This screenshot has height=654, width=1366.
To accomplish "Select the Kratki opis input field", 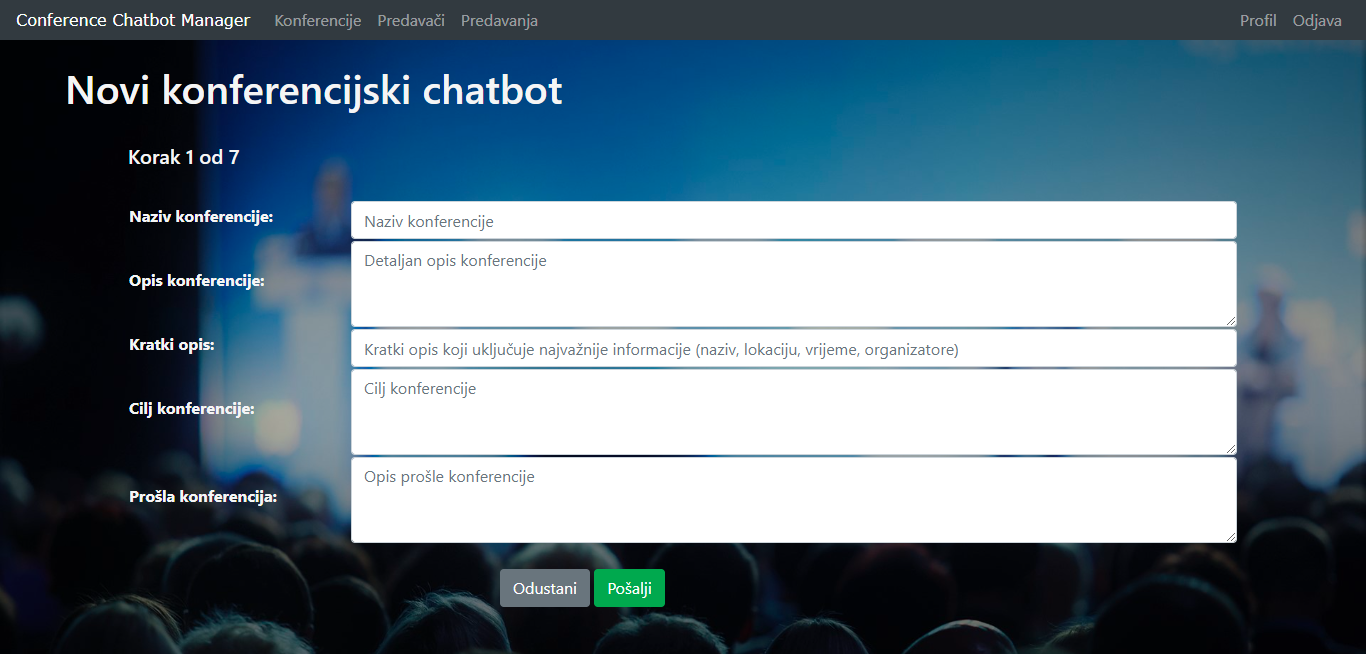I will pyautogui.click(x=794, y=349).
